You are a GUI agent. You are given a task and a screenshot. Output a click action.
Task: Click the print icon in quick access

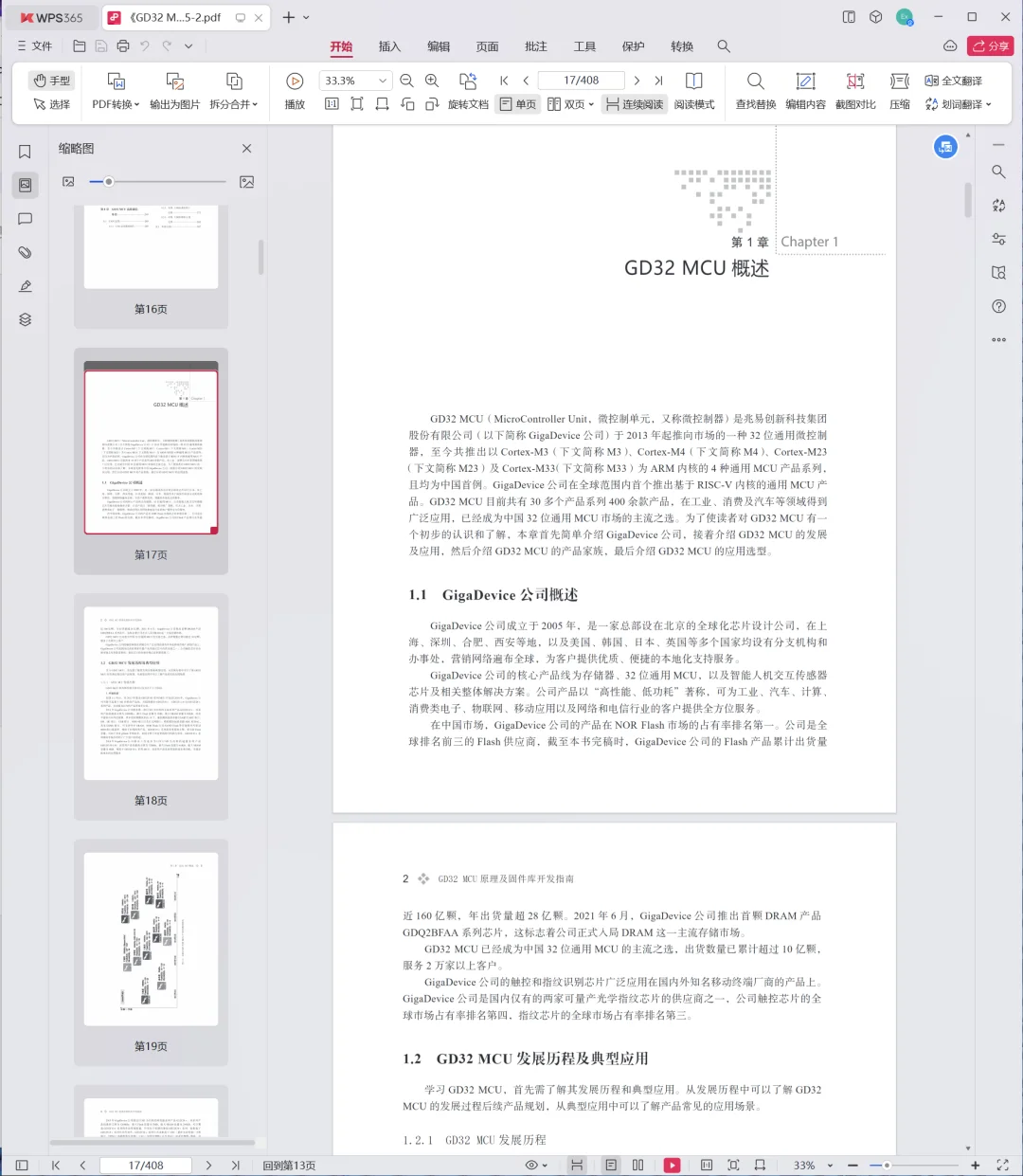pyautogui.click(x=123, y=45)
